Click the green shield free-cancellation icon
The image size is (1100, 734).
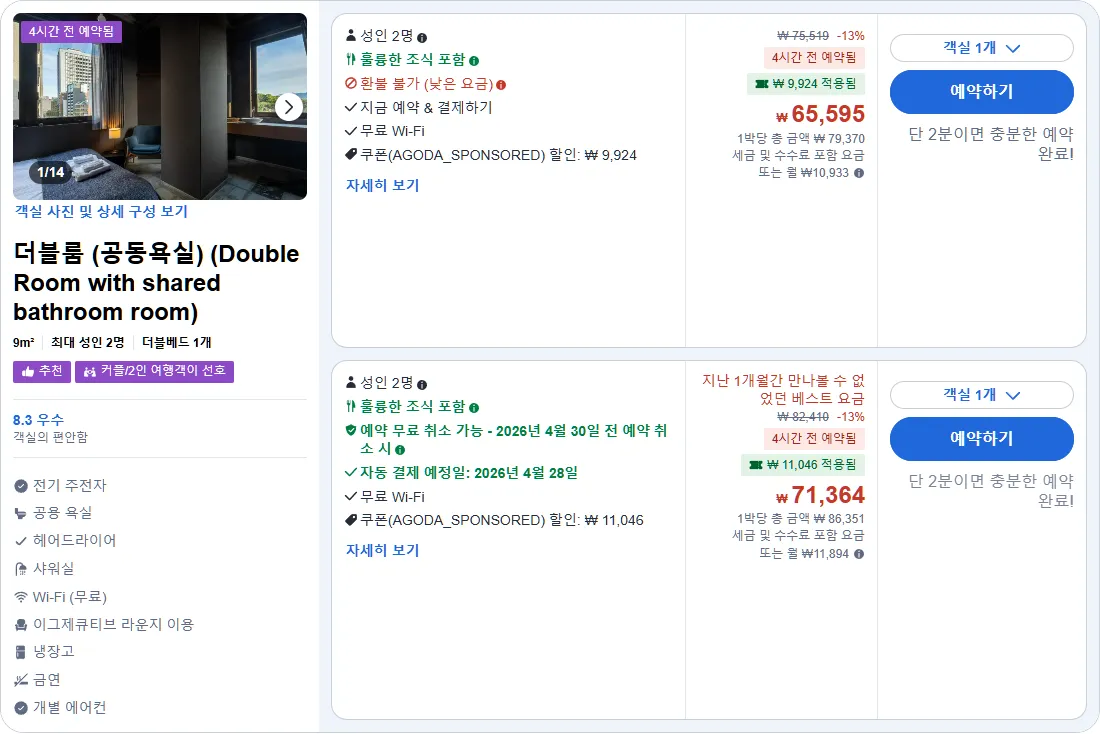tap(351, 430)
